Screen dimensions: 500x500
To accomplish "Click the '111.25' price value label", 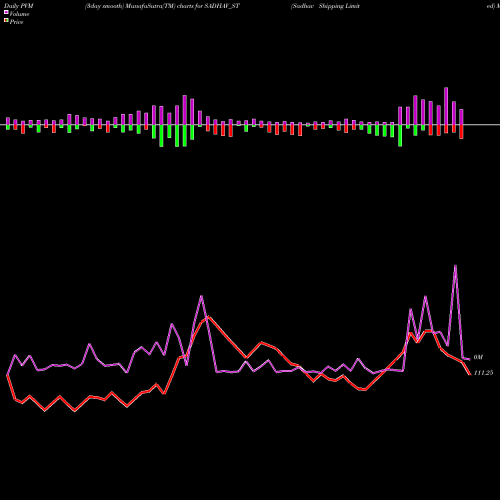I will coord(483,373).
